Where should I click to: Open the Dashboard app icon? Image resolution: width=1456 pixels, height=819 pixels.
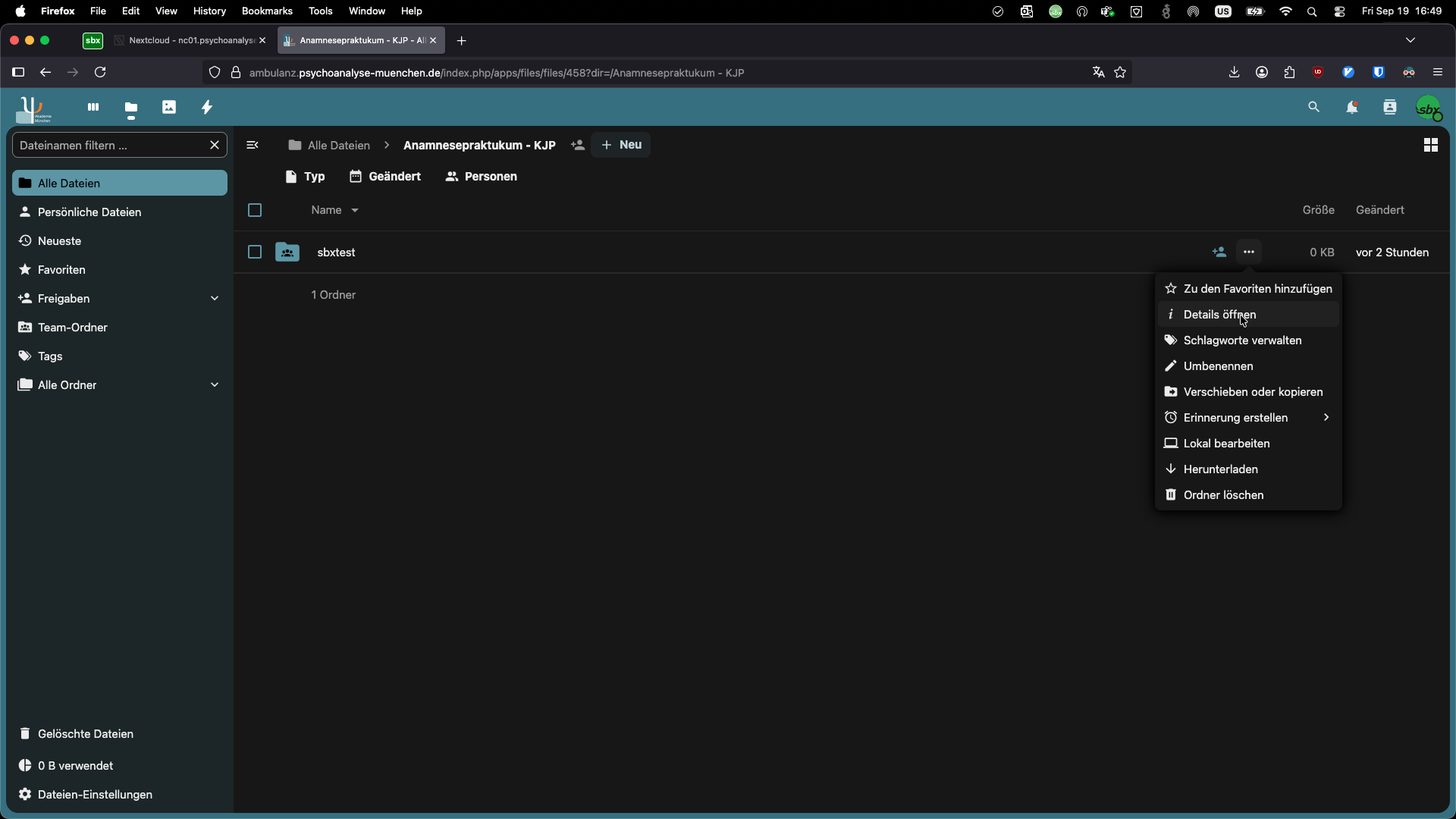coord(93,108)
